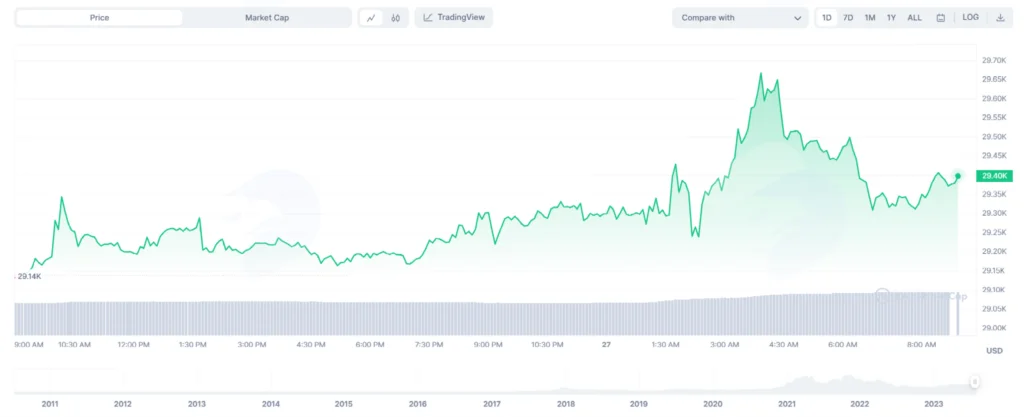The image size is (1024, 417).
Task: Click the 29.14K starting price label
Action: [29, 277]
